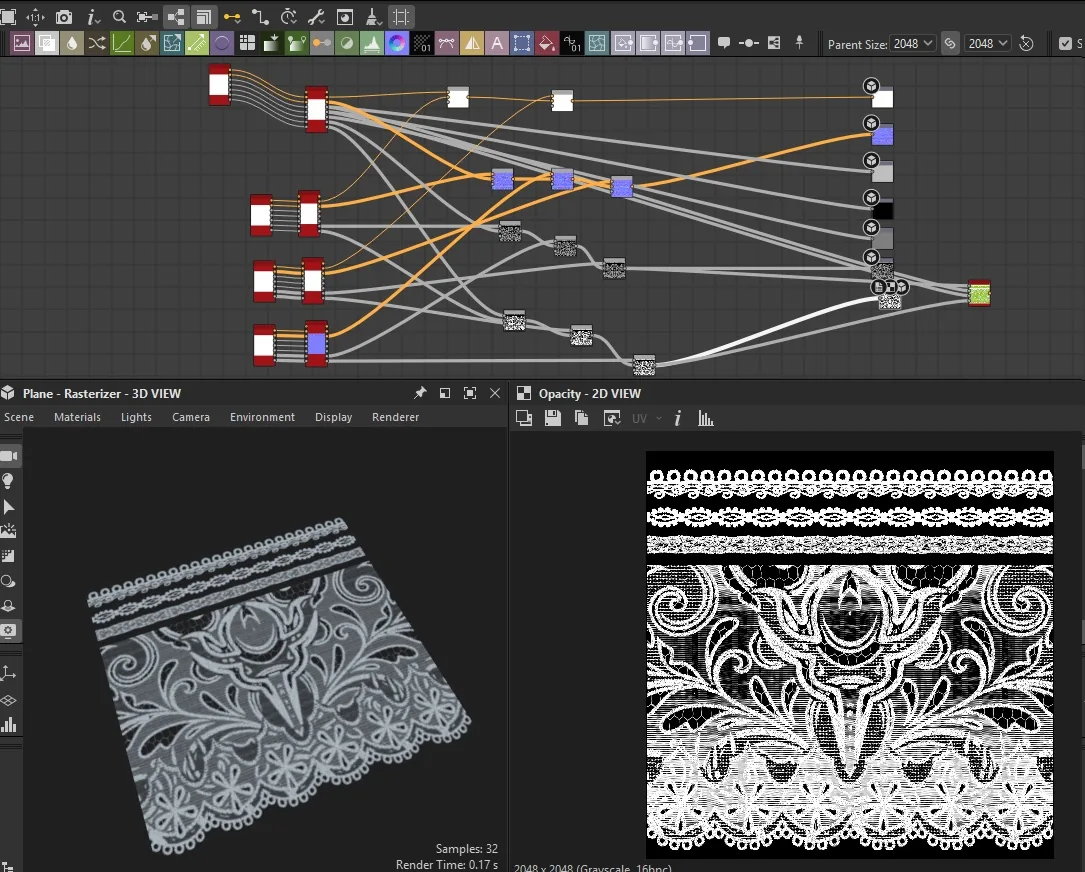Open the Environment menu in 3D View
This screenshot has height=872, width=1085.
tap(262, 417)
